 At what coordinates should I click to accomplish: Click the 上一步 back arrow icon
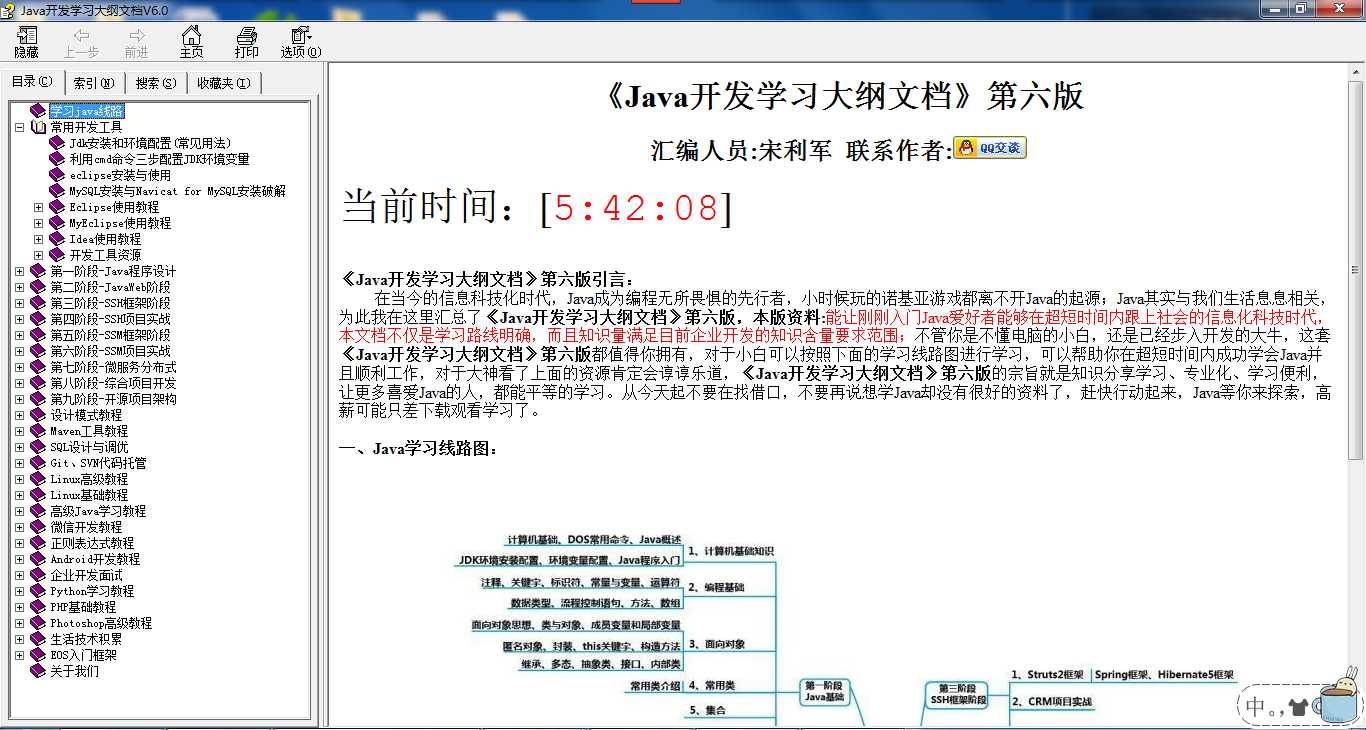[x=82, y=36]
